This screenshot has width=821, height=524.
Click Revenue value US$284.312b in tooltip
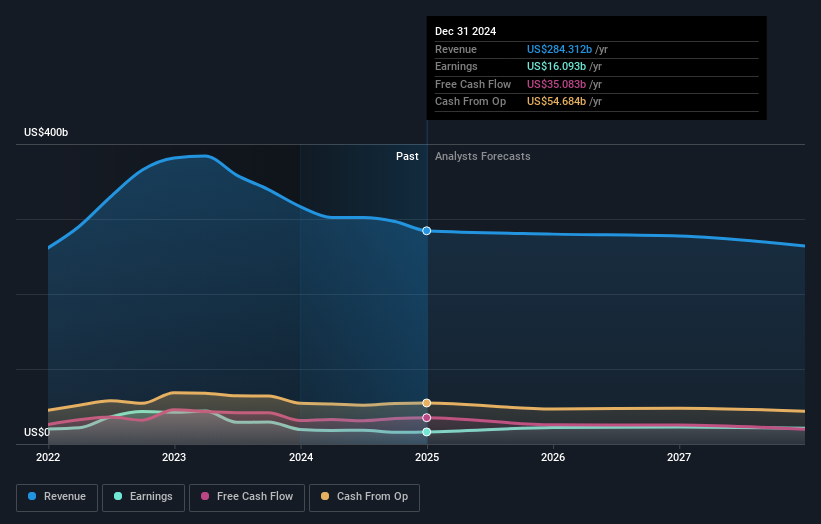tap(559, 49)
